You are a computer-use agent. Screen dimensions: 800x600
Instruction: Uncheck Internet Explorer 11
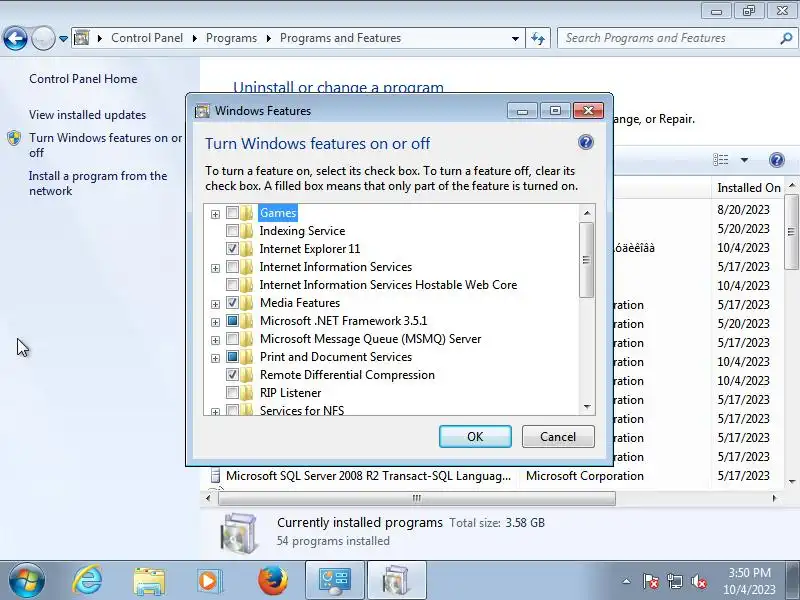232,248
